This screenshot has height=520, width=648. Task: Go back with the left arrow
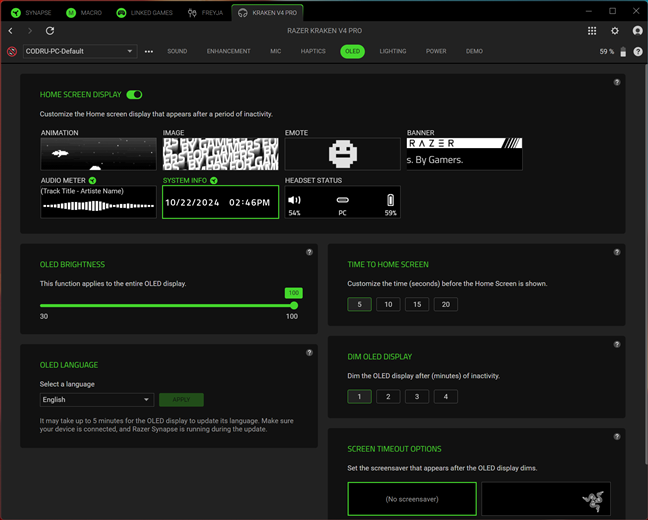click(x=11, y=31)
